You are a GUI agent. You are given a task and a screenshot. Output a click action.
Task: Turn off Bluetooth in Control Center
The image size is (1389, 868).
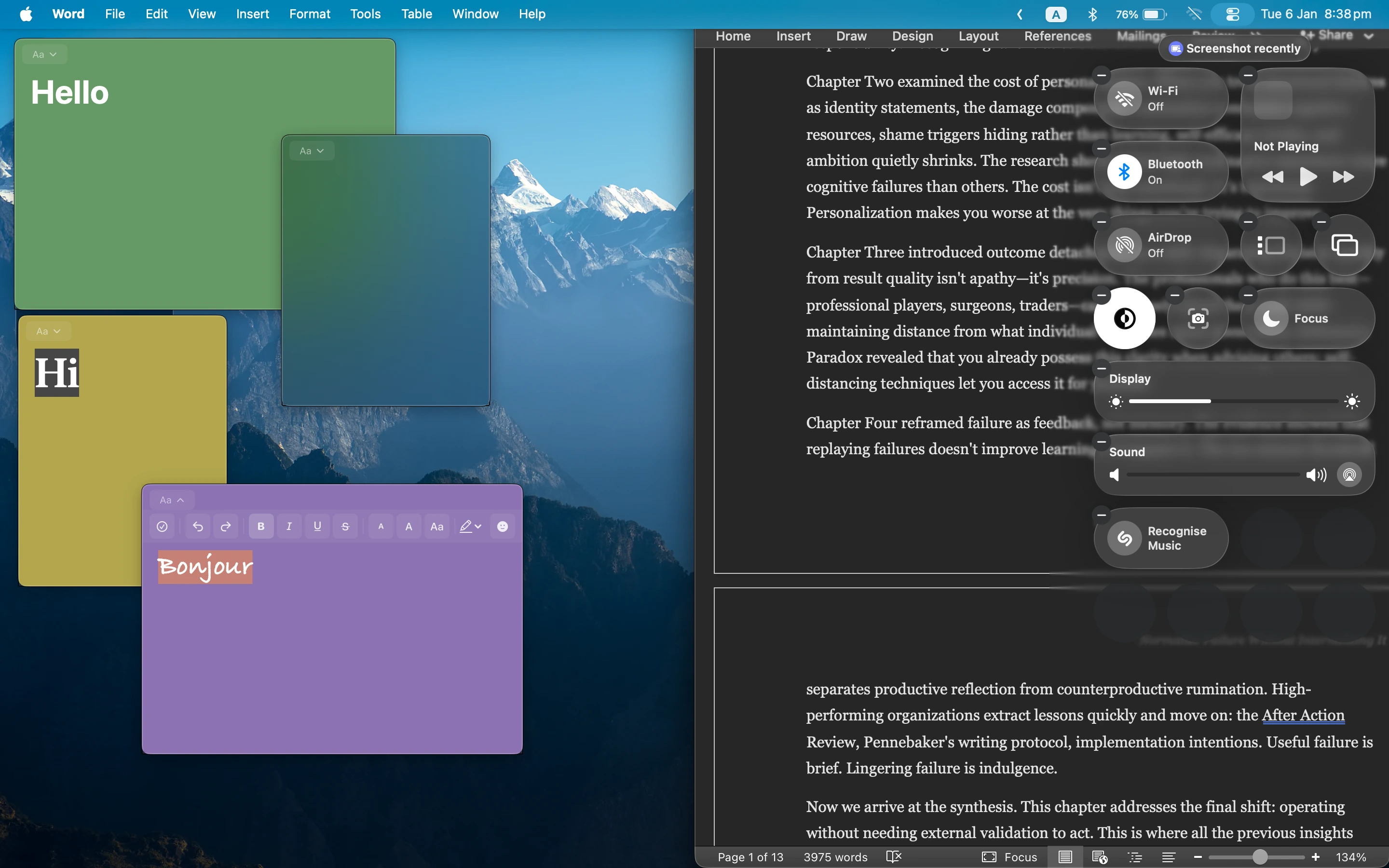pos(1125,171)
